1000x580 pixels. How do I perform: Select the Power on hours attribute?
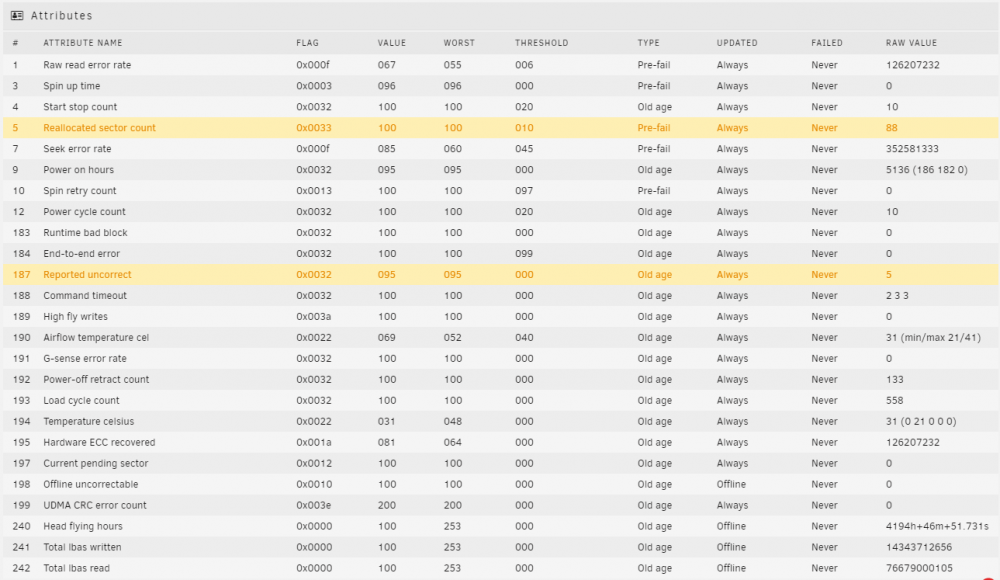[x=78, y=170]
